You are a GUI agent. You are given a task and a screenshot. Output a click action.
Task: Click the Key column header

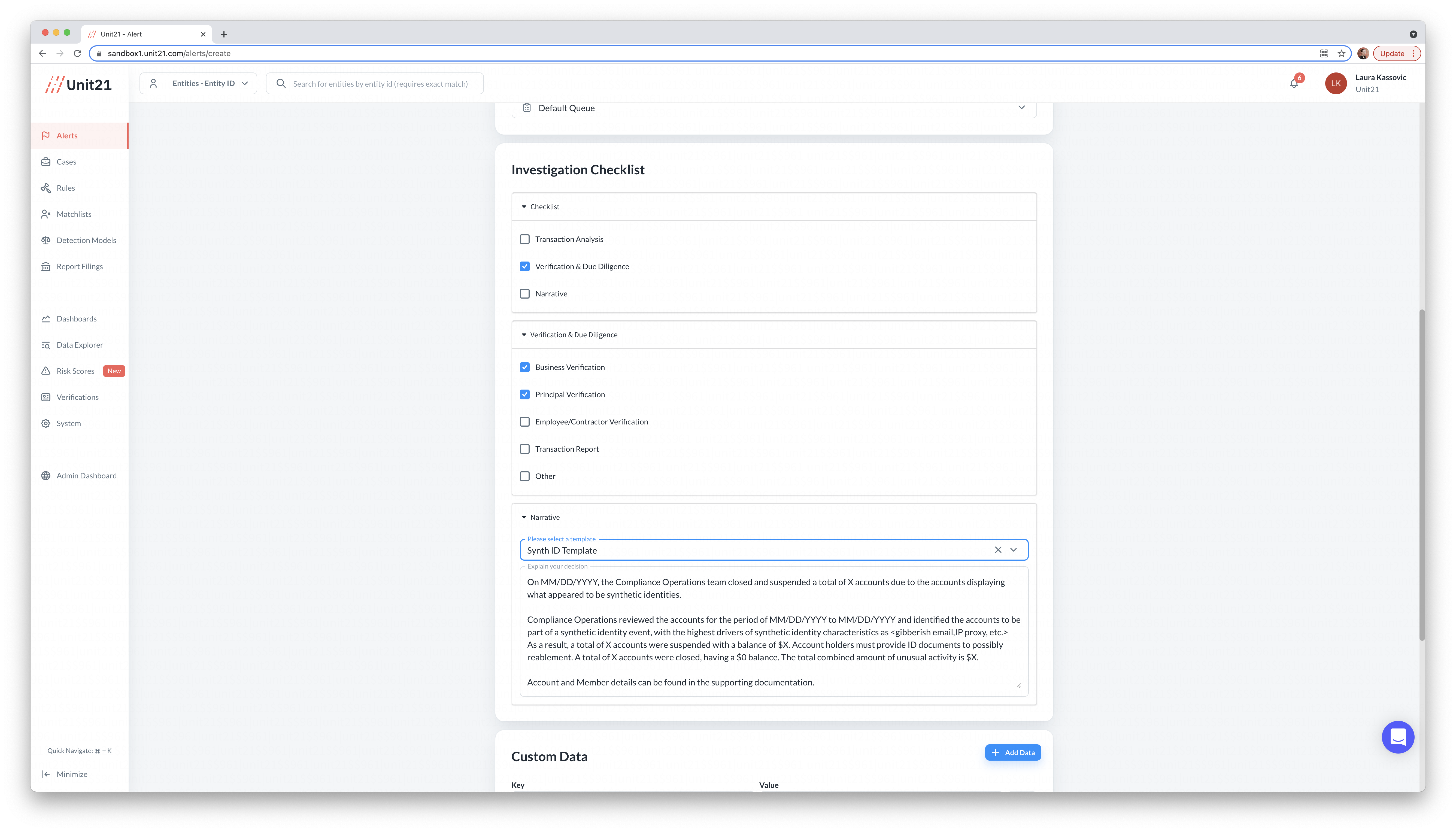pos(518,785)
